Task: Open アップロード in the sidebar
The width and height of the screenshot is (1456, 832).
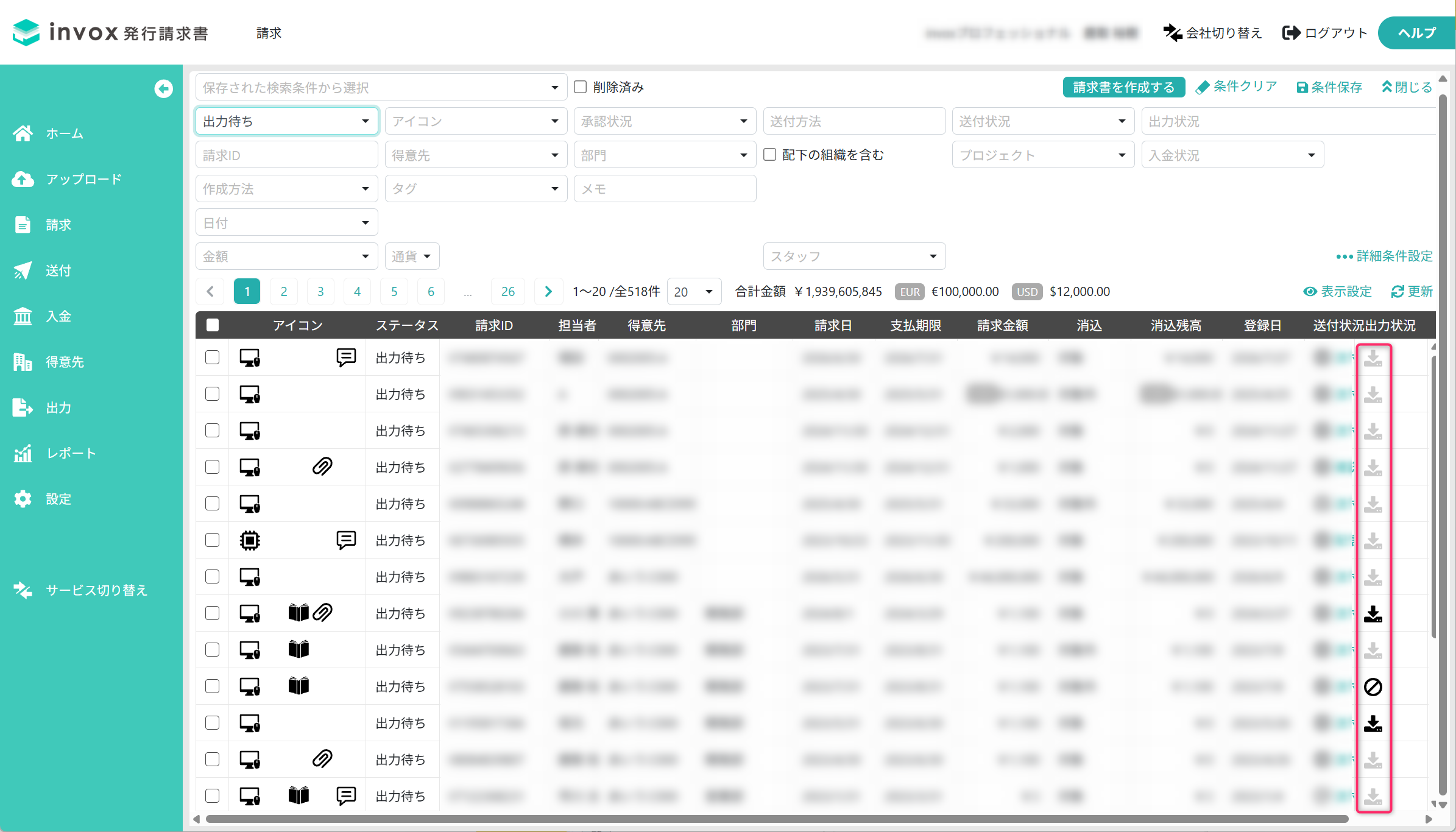Action: click(67, 179)
